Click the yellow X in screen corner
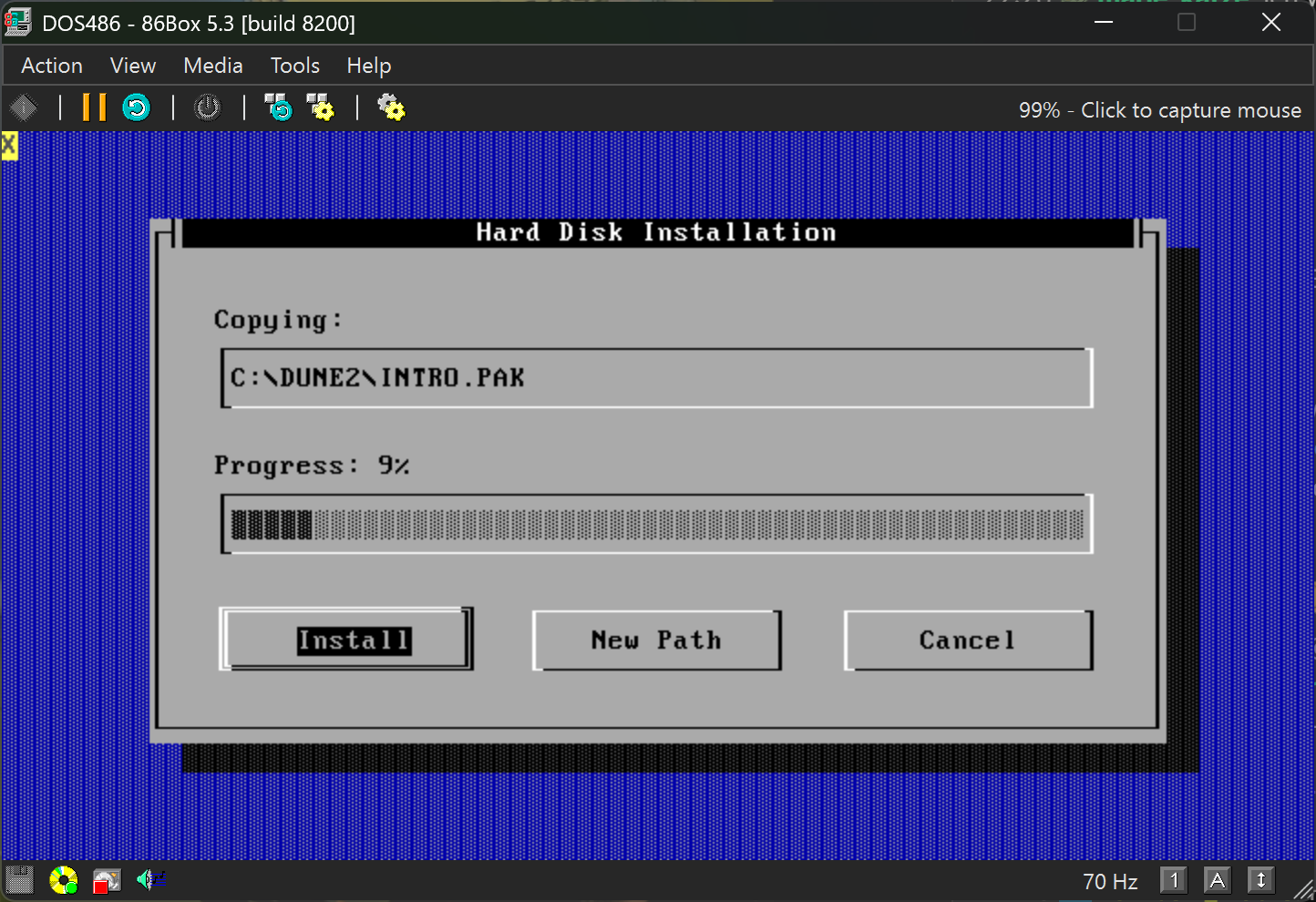This screenshot has height=902, width=1316. tap(9, 146)
